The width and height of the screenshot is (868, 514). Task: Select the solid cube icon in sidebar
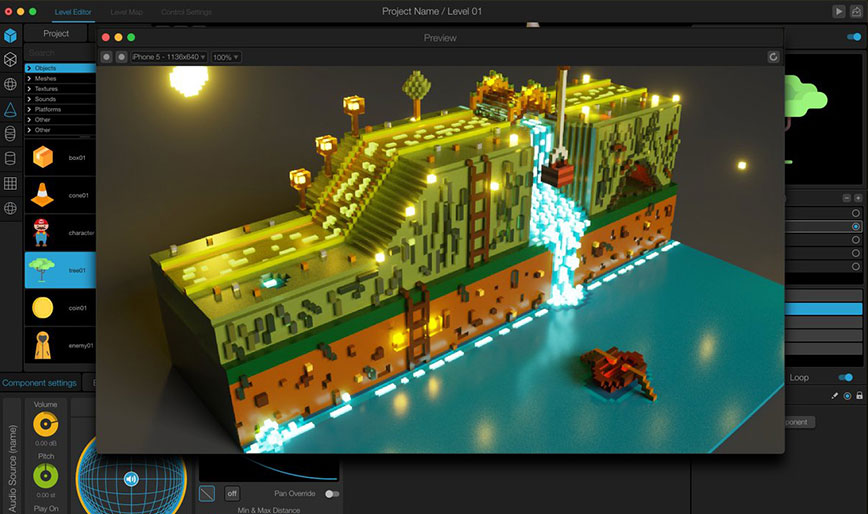coord(10,35)
